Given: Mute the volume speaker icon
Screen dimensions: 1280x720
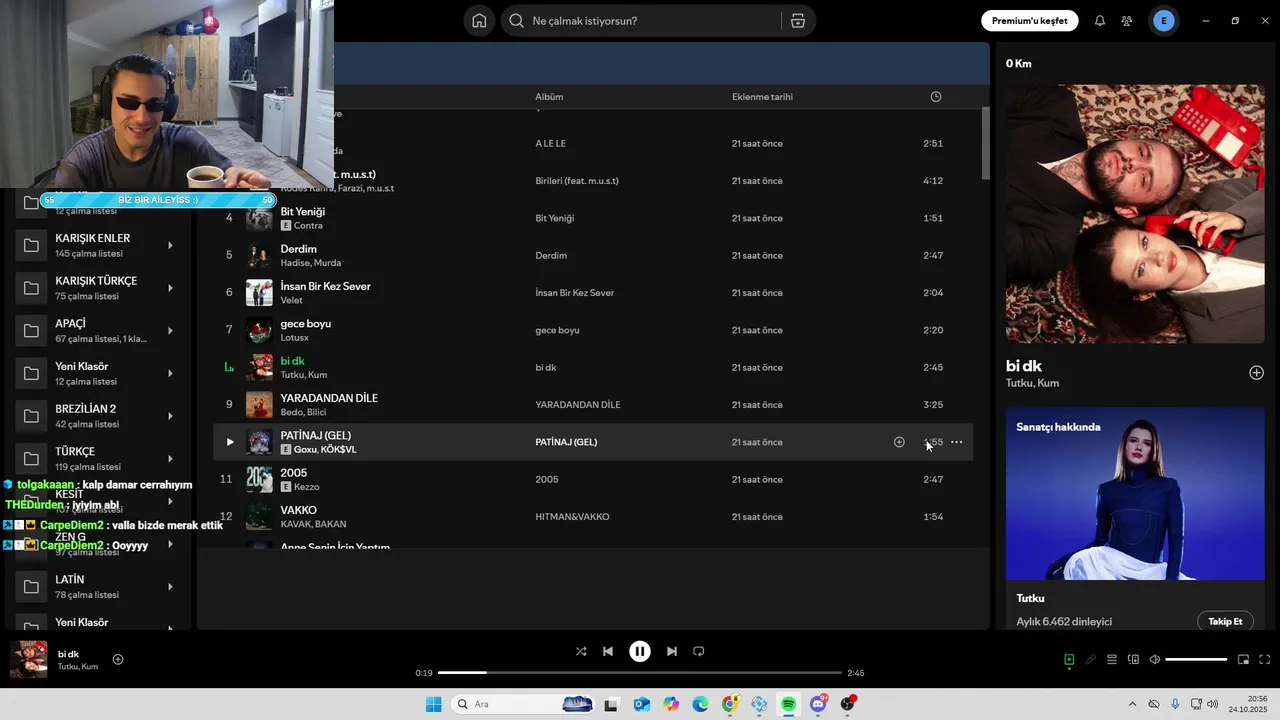Looking at the screenshot, I should 1155,660.
